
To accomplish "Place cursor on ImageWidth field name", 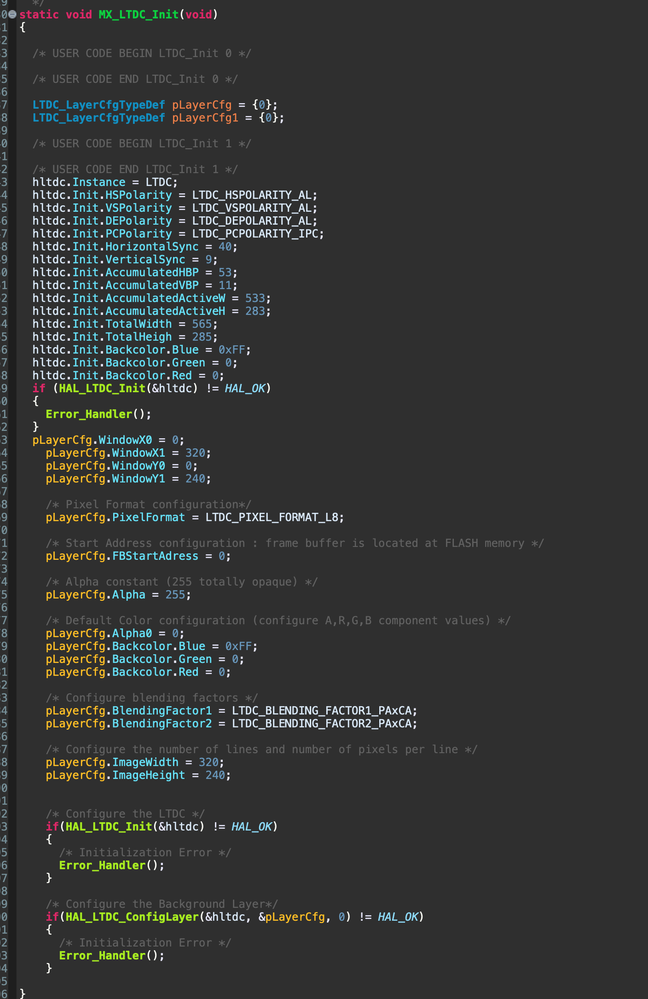I will click(x=145, y=762).
